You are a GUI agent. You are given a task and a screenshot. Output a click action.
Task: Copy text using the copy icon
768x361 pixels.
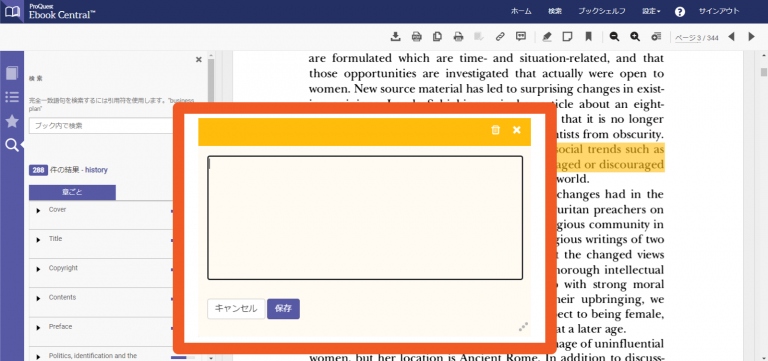pyautogui.click(x=437, y=36)
